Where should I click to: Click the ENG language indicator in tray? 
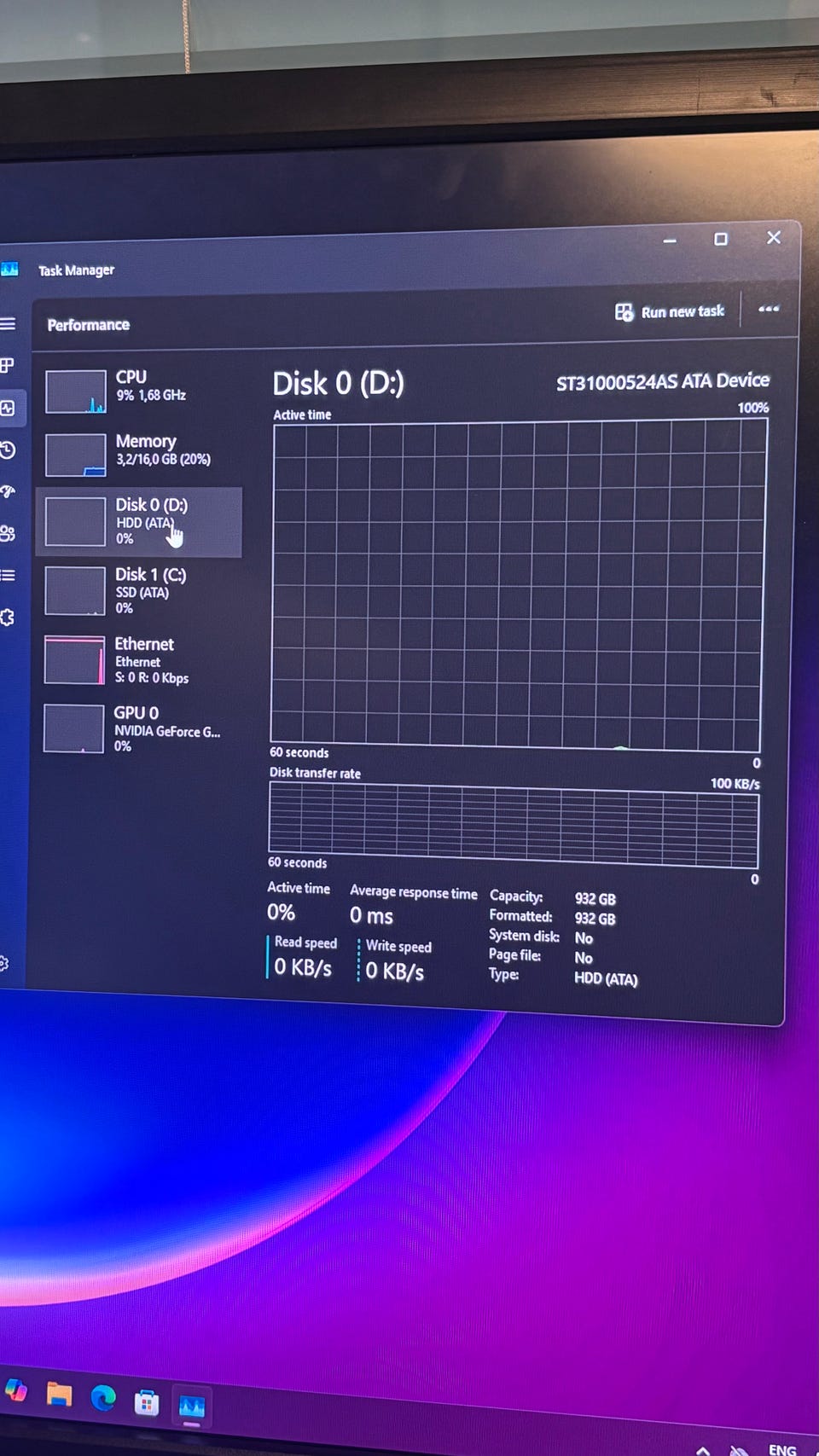(x=782, y=1449)
